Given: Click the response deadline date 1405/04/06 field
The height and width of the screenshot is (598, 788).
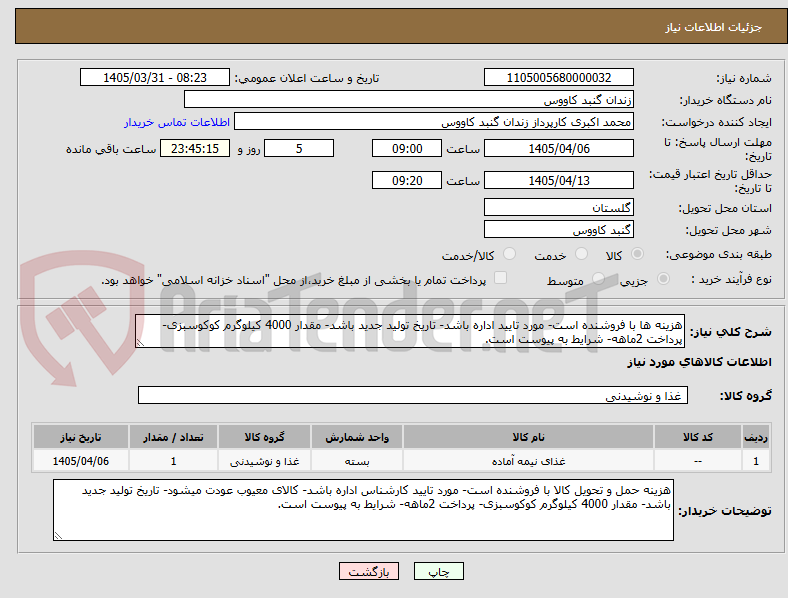Looking at the screenshot, I should pos(558,148).
